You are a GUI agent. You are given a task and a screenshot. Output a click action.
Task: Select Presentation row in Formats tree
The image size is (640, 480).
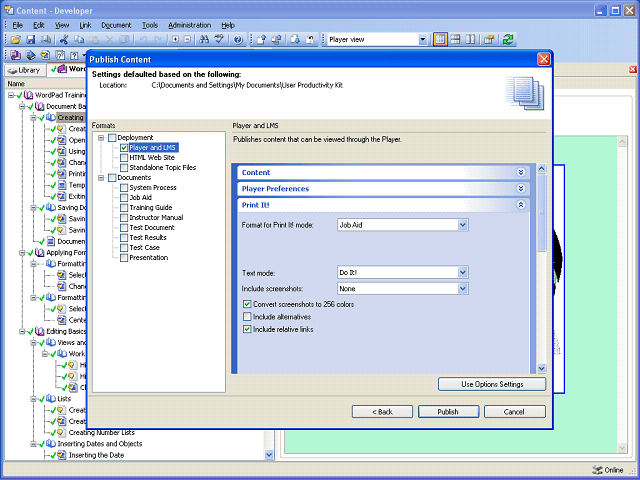(149, 258)
